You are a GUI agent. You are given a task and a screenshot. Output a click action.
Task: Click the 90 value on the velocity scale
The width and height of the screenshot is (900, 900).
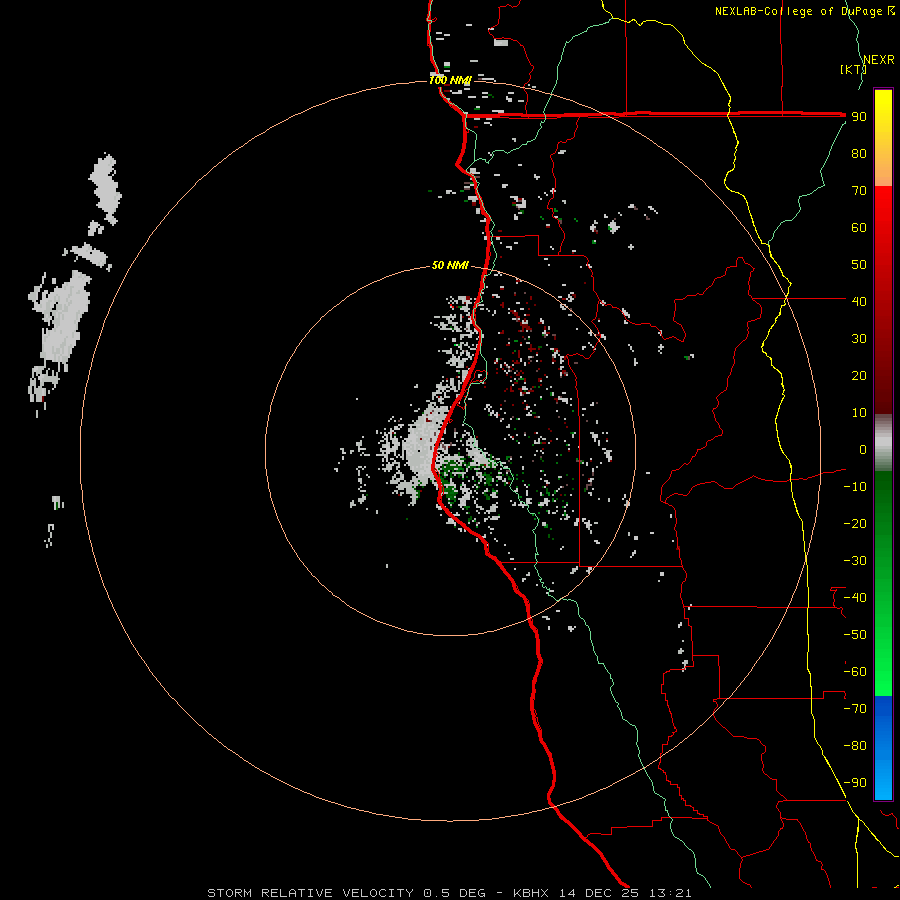point(859,117)
